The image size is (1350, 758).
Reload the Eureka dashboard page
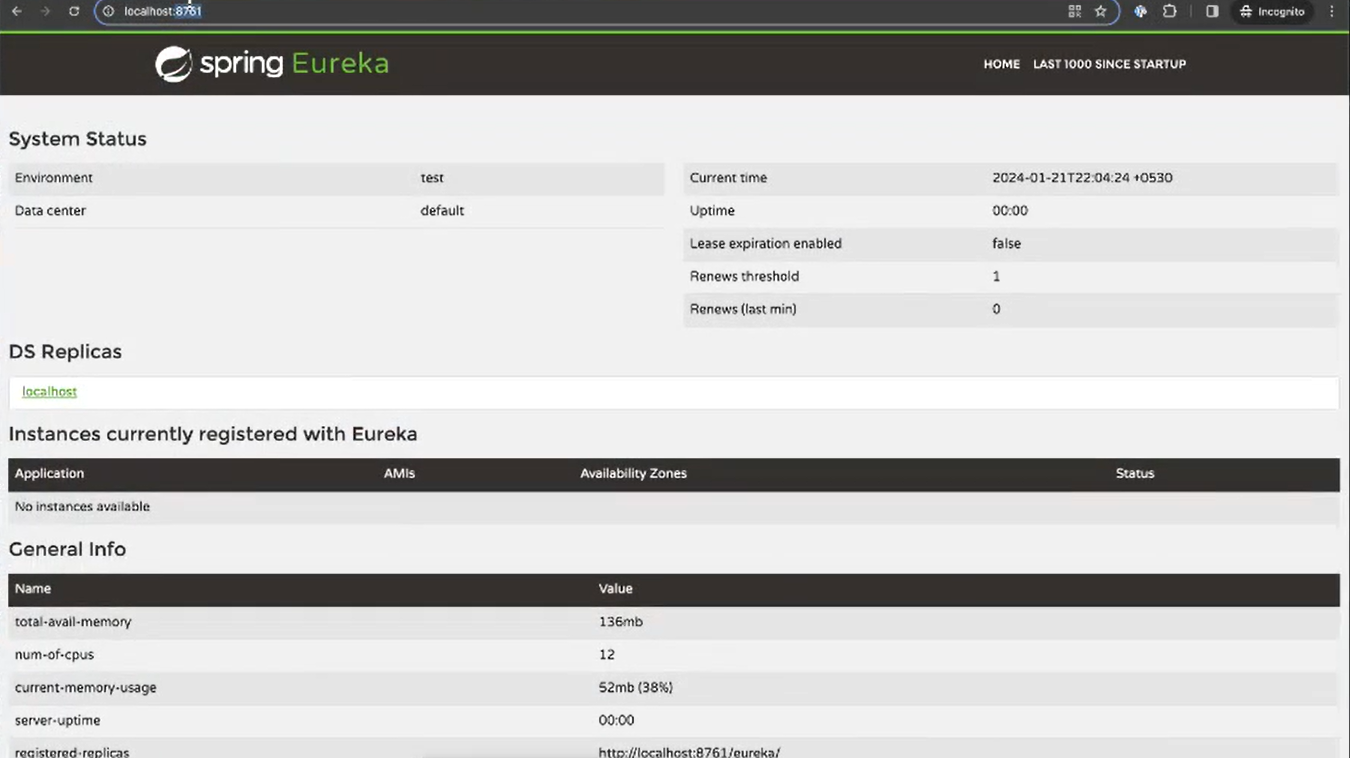tap(74, 11)
